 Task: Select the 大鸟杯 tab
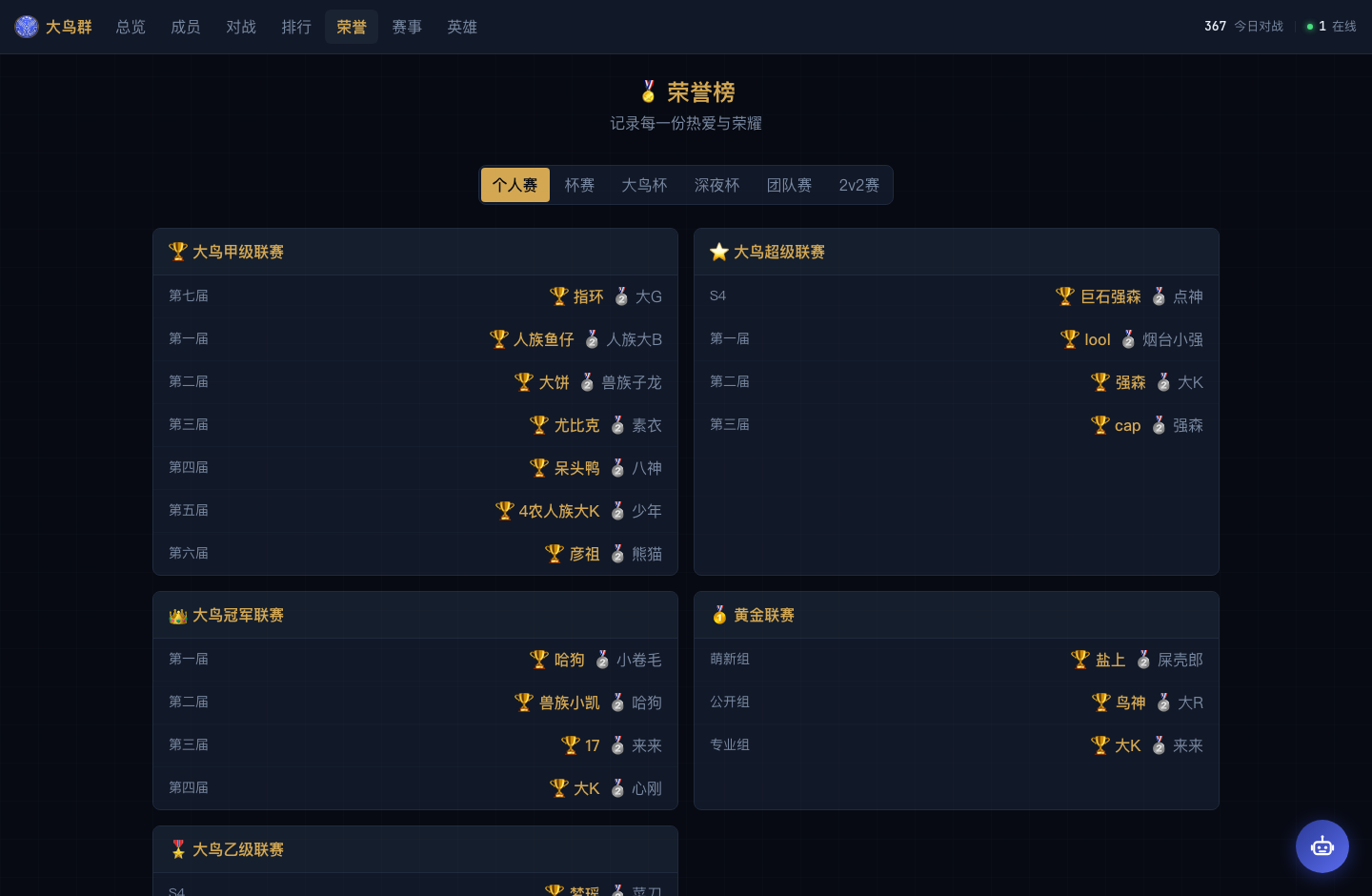pyautogui.click(x=644, y=185)
